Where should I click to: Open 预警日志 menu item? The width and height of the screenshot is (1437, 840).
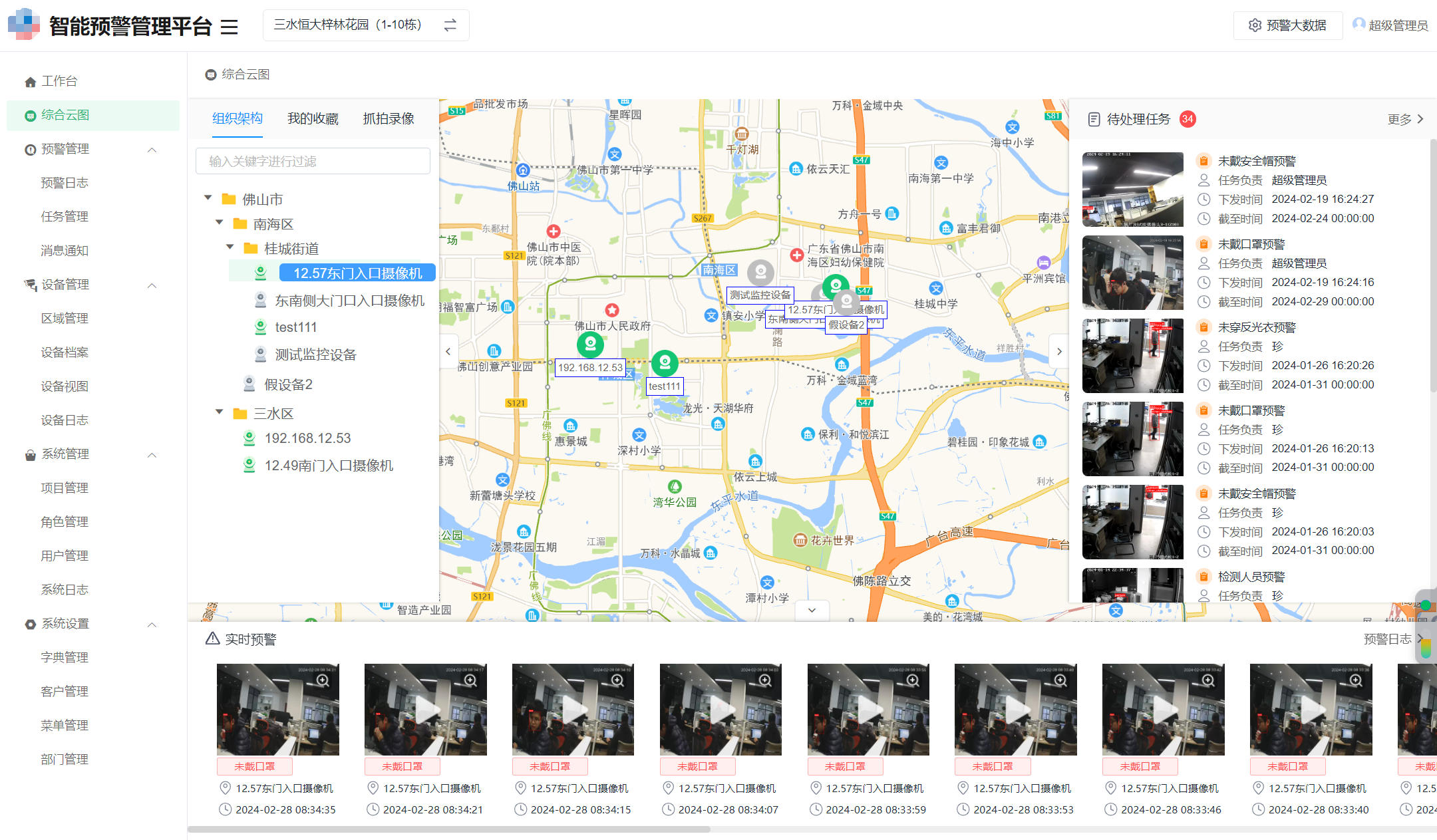[x=65, y=183]
